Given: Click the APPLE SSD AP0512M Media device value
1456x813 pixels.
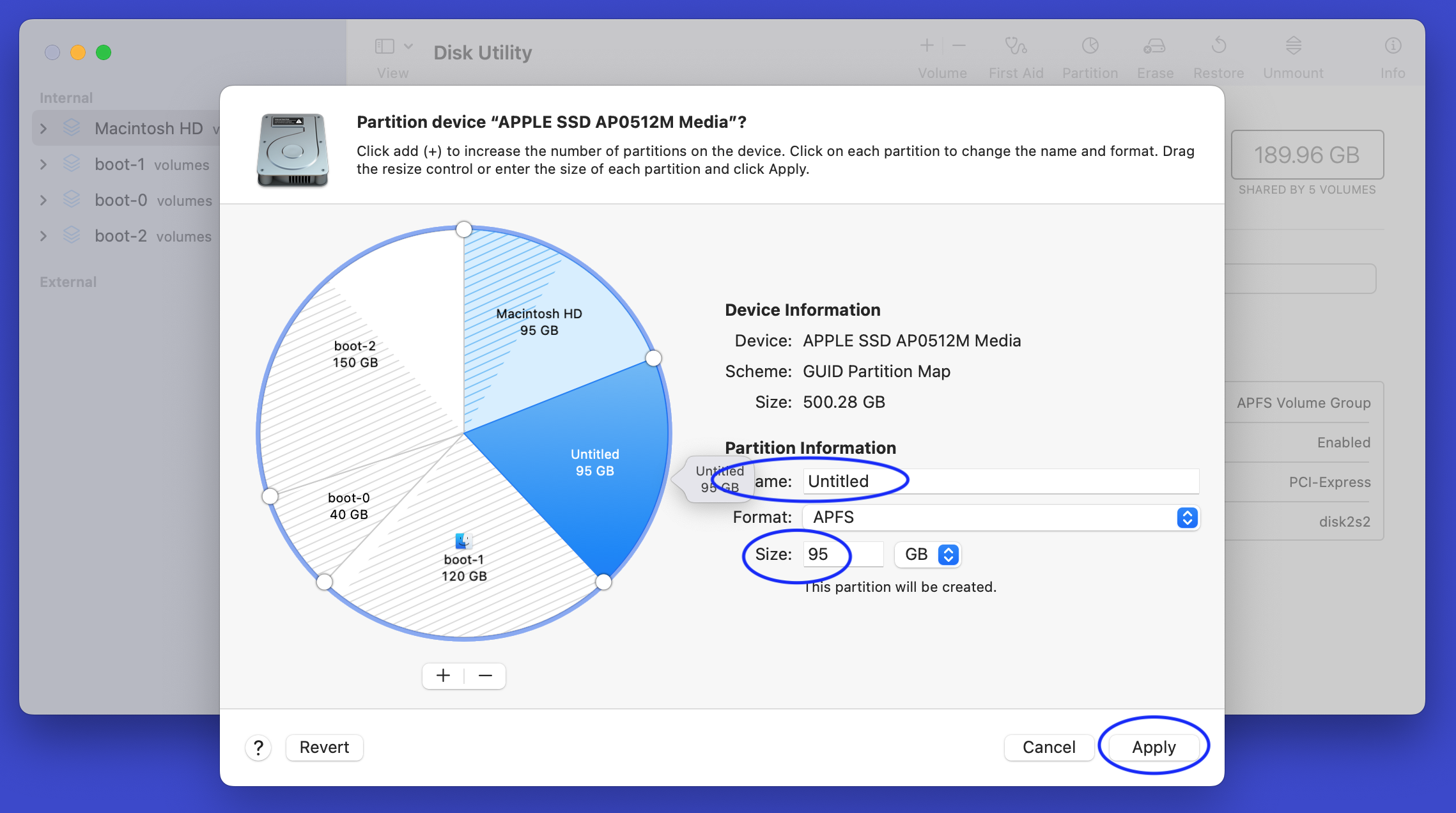Looking at the screenshot, I should point(911,341).
